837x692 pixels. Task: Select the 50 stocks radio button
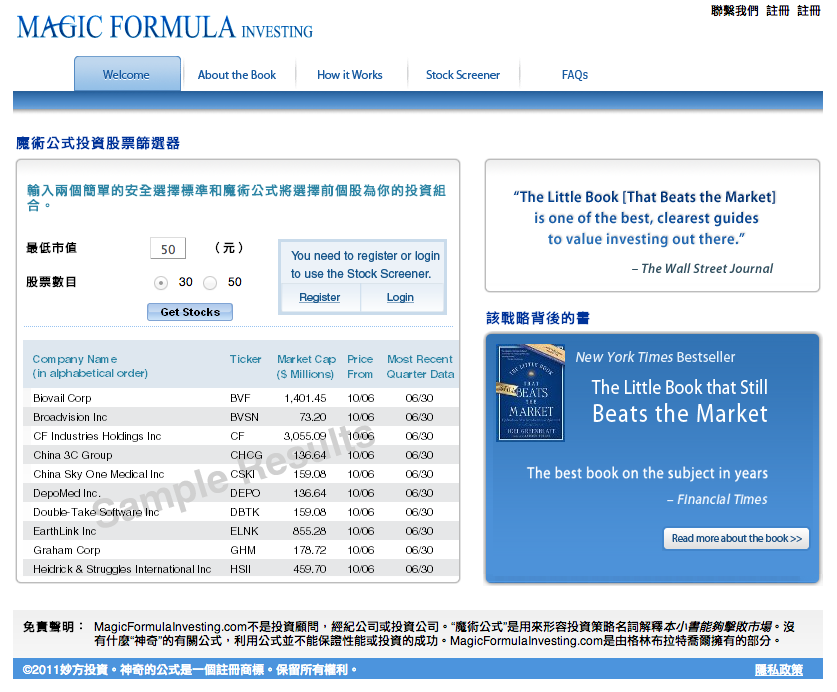click(210, 283)
